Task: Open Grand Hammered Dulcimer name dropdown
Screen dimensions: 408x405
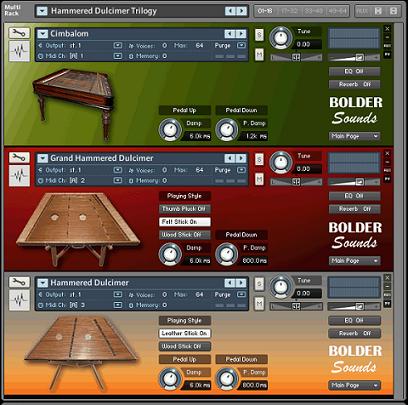Action: pyautogui.click(x=42, y=158)
